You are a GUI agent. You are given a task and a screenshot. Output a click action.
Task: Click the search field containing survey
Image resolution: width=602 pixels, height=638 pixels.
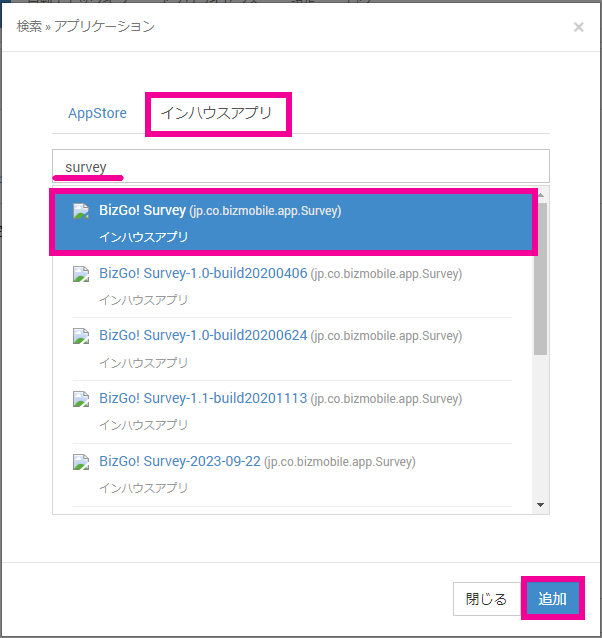point(300,167)
